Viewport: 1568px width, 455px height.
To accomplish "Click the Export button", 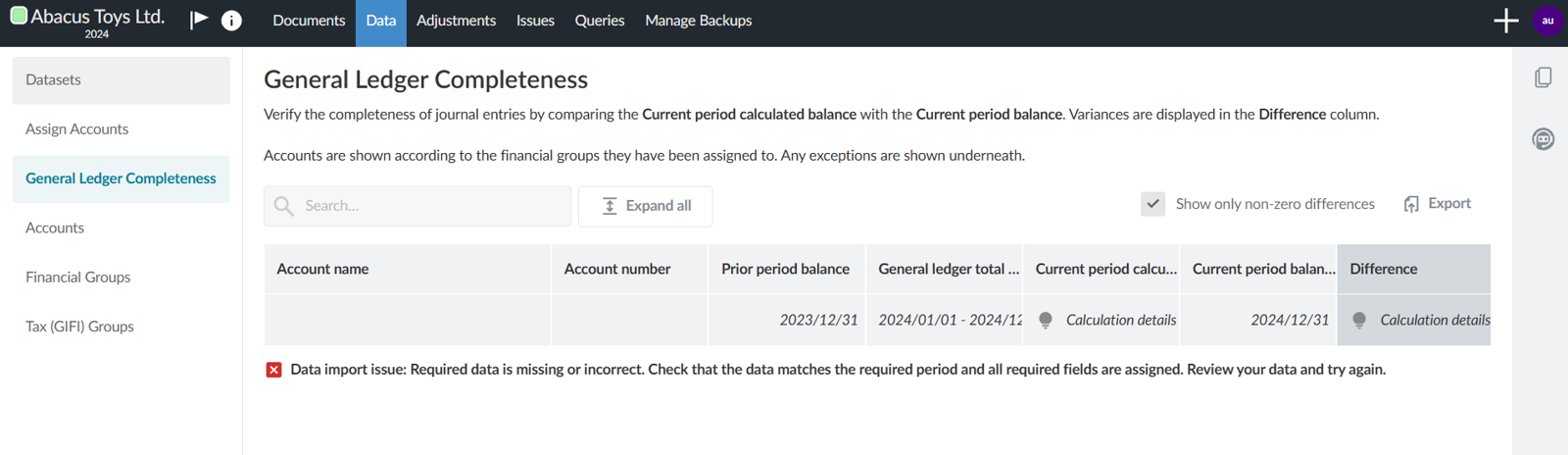I will click(x=1438, y=204).
